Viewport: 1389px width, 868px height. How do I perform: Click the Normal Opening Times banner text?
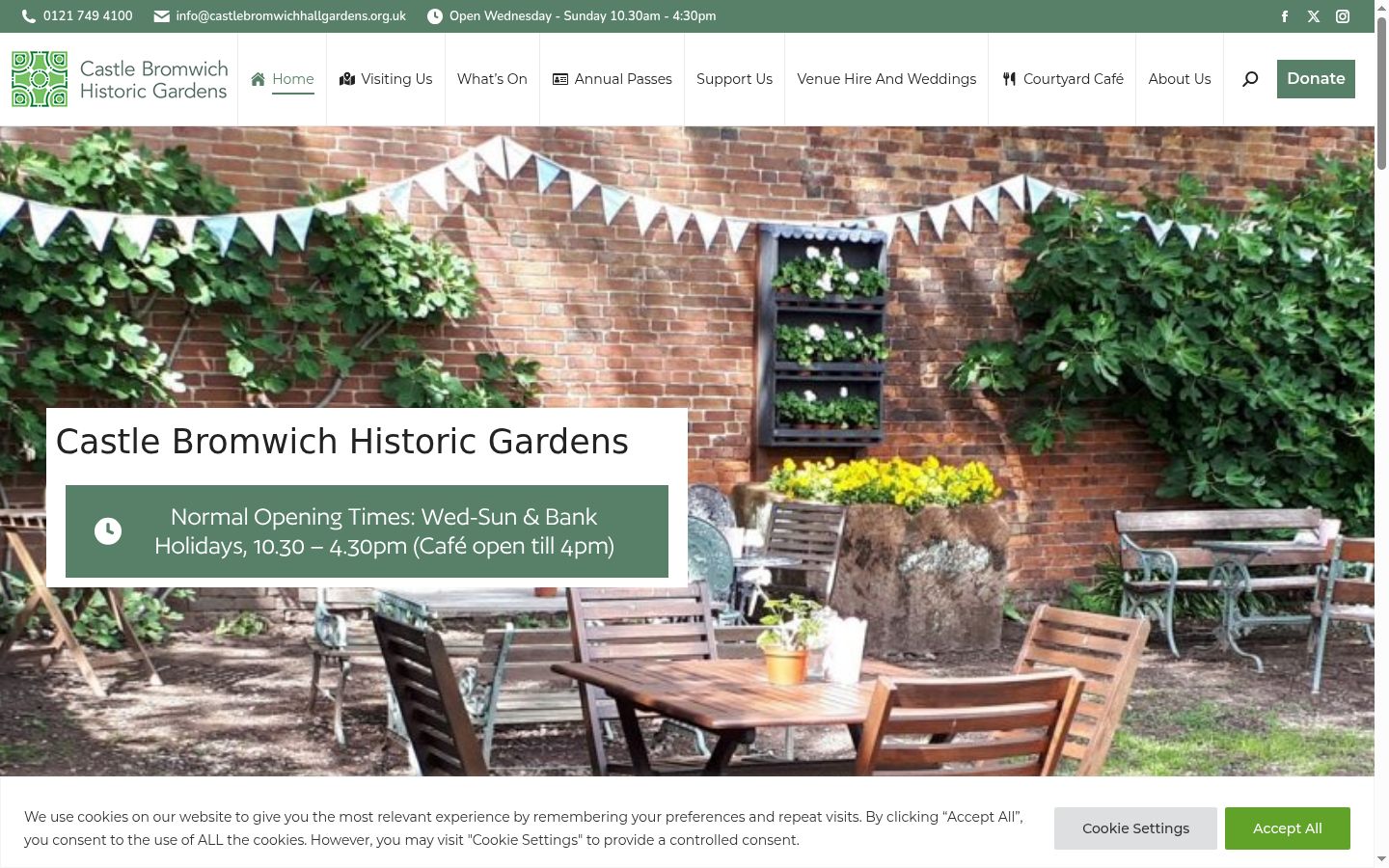384,531
